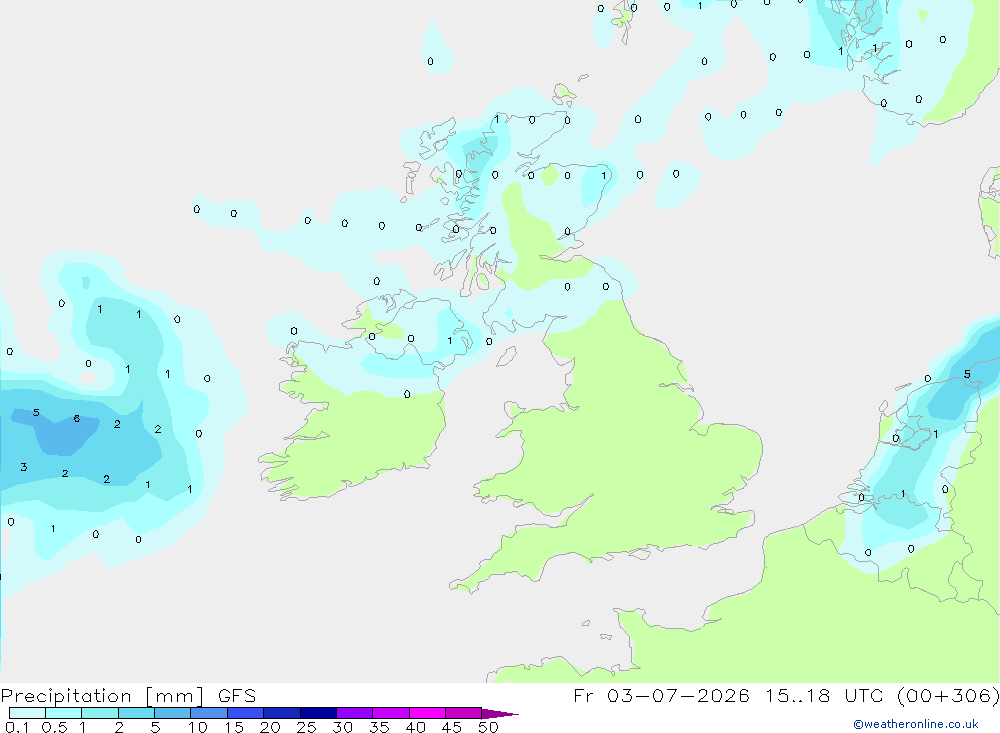The image size is (1000, 733).
Task: Select the 15–20 mm legend swatch
Action: click(x=246, y=713)
